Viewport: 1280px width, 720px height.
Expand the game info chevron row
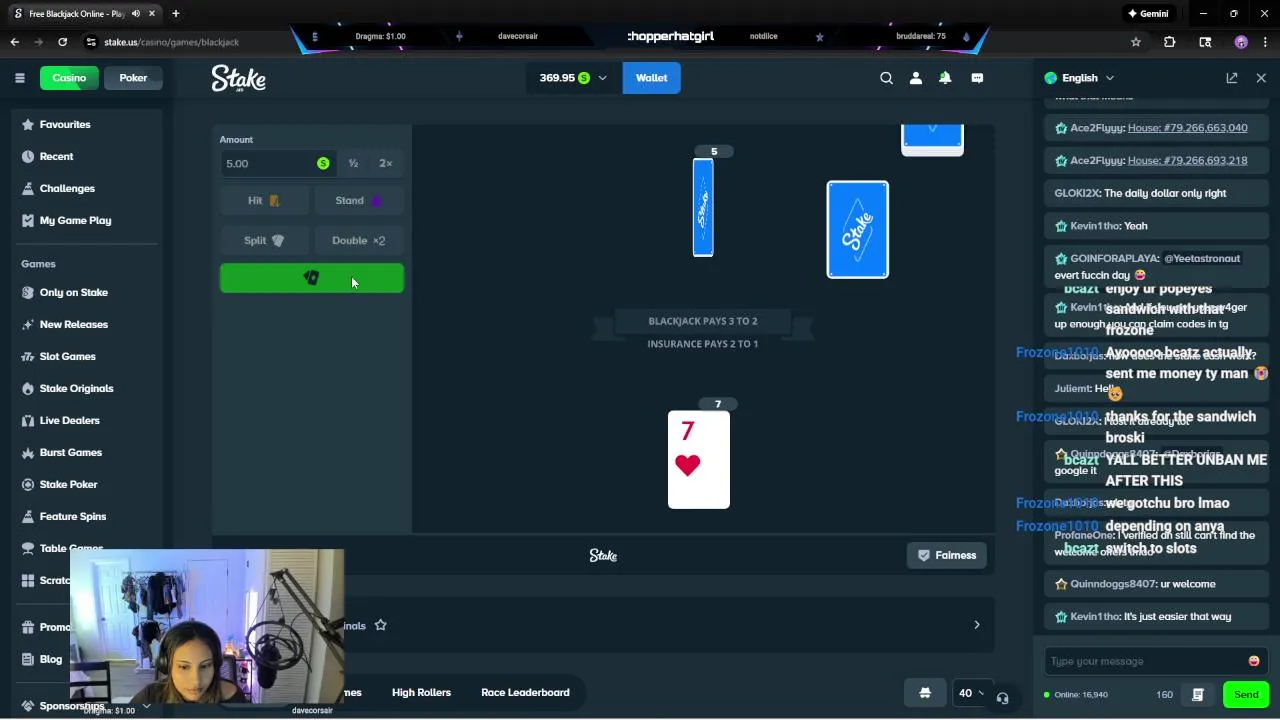click(977, 625)
